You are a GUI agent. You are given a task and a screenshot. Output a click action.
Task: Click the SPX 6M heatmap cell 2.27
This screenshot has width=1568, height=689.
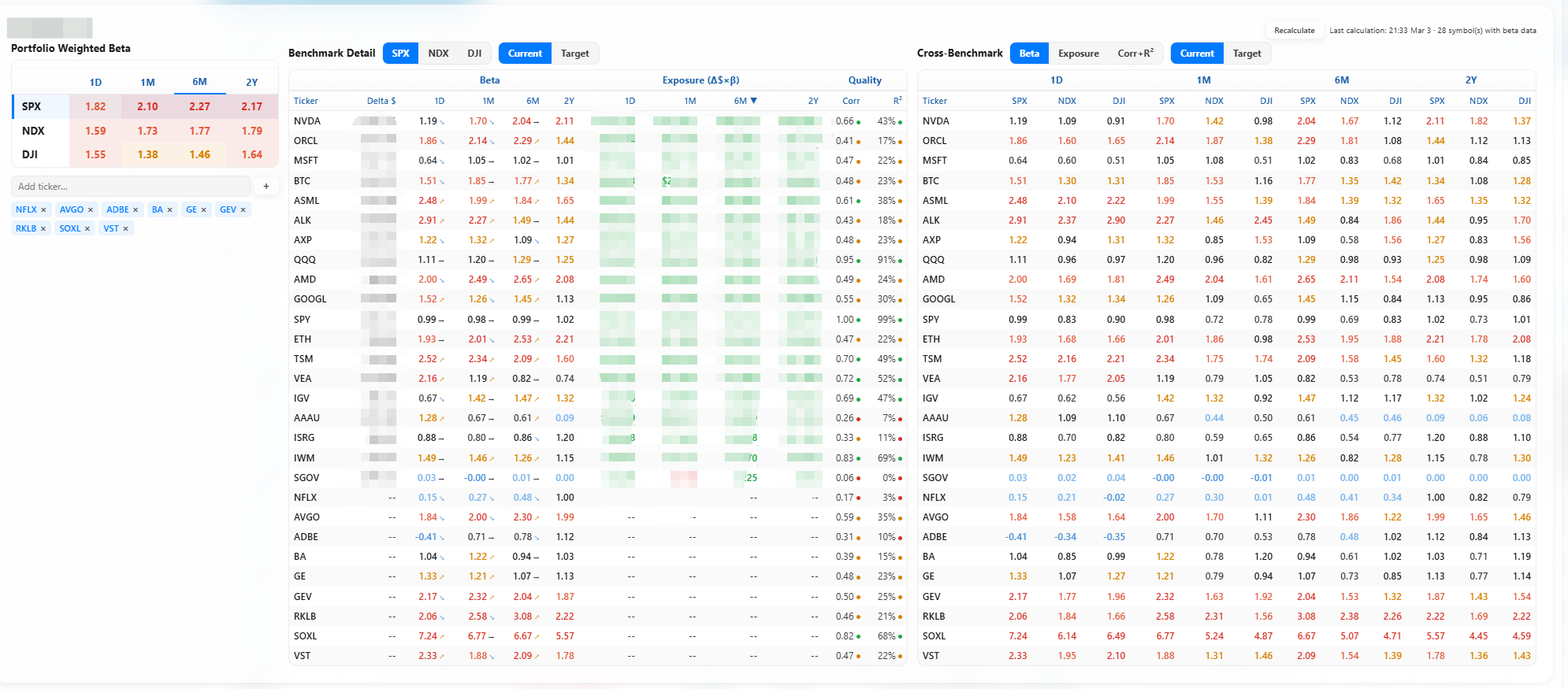coord(199,106)
